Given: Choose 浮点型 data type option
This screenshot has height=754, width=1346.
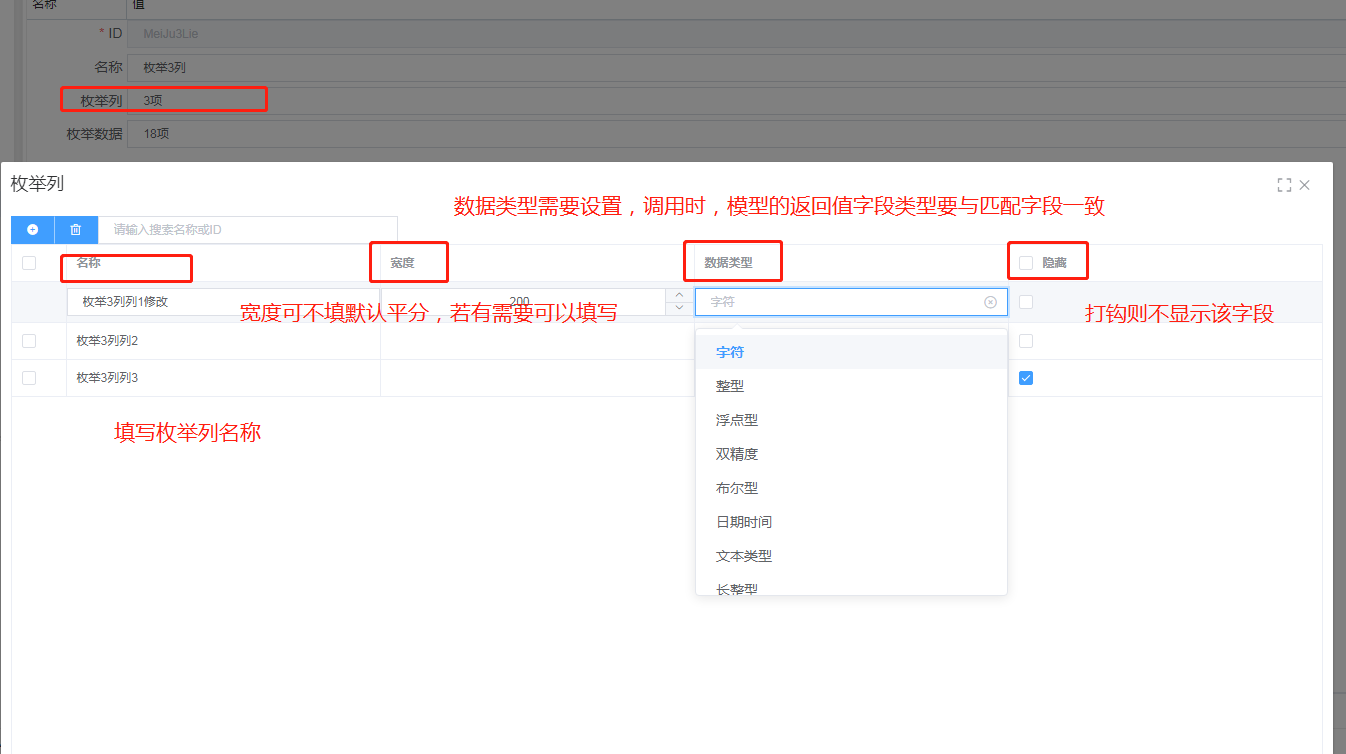Looking at the screenshot, I should (x=737, y=420).
